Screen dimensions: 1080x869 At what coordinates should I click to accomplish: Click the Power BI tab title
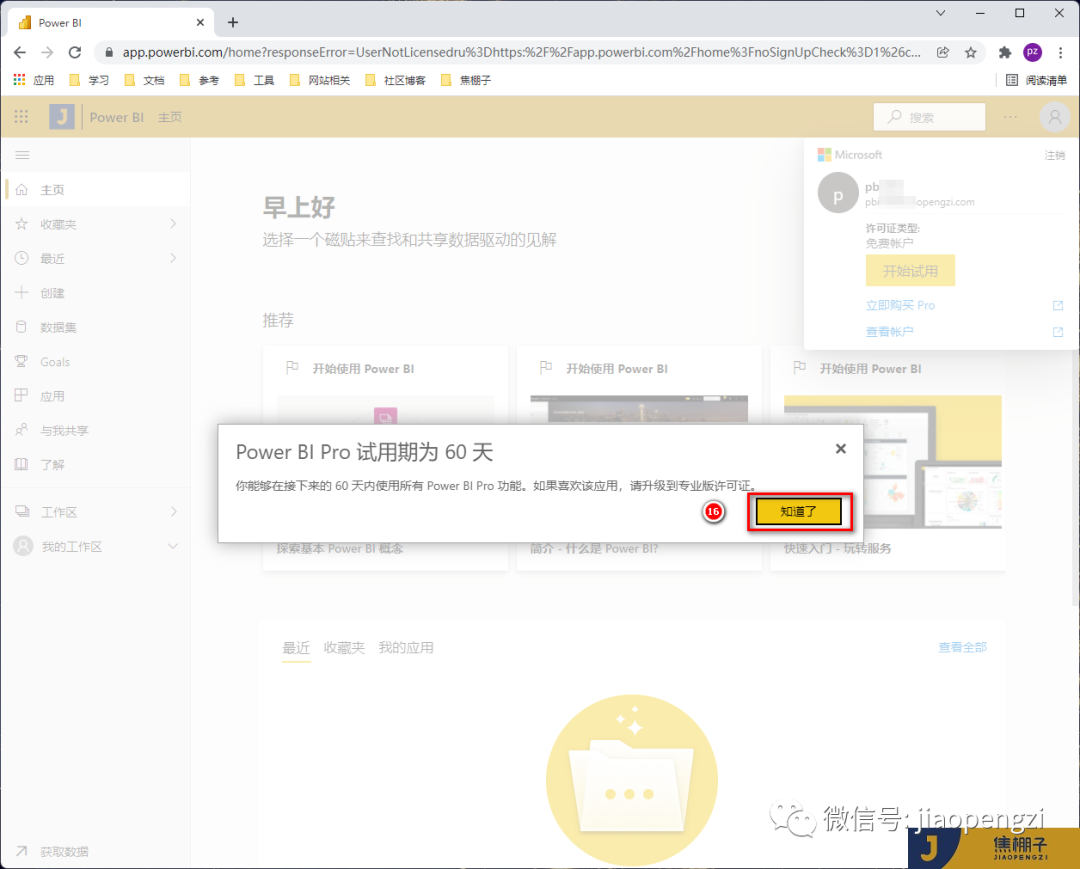60,23
